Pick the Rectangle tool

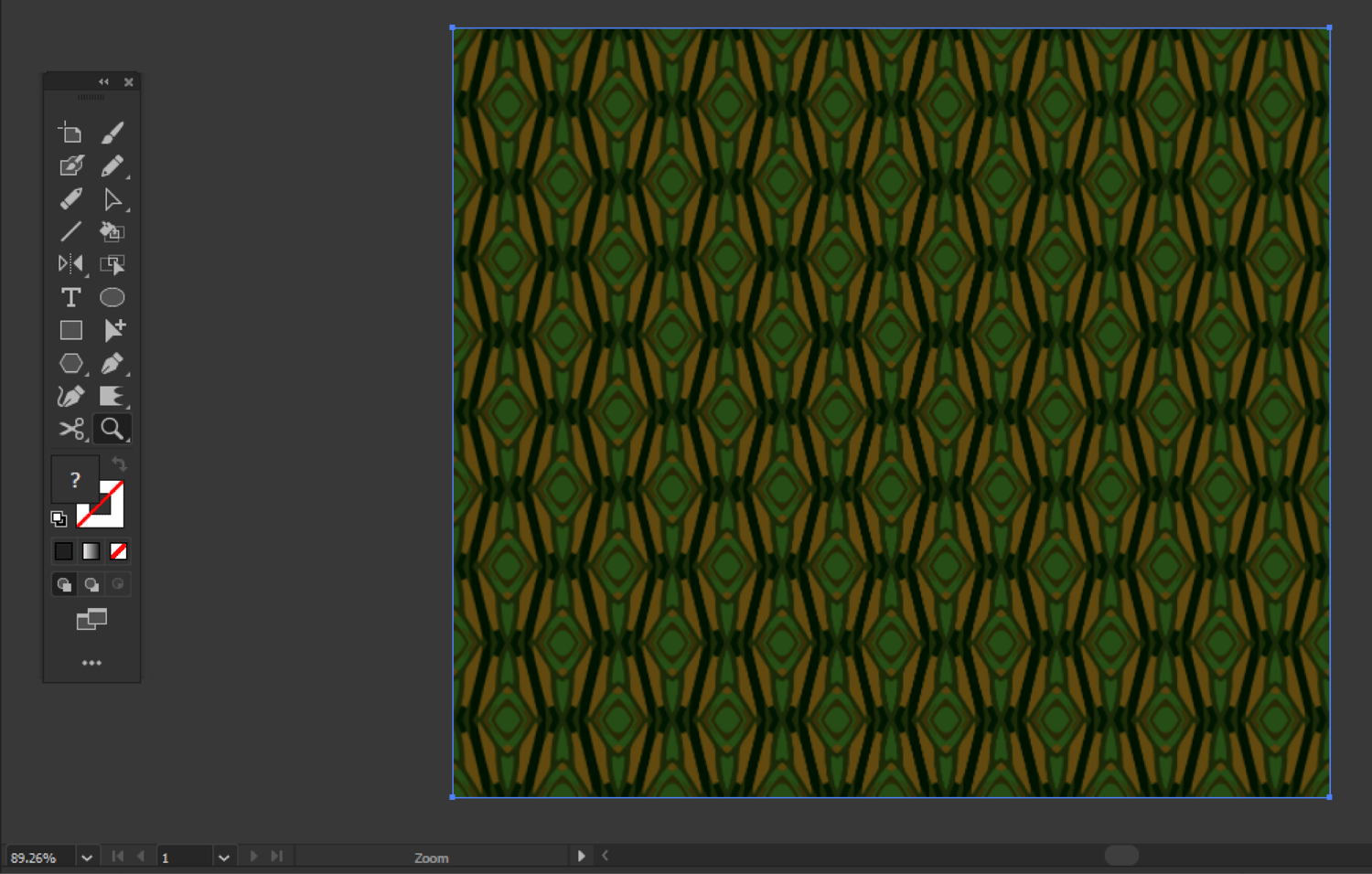[70, 330]
